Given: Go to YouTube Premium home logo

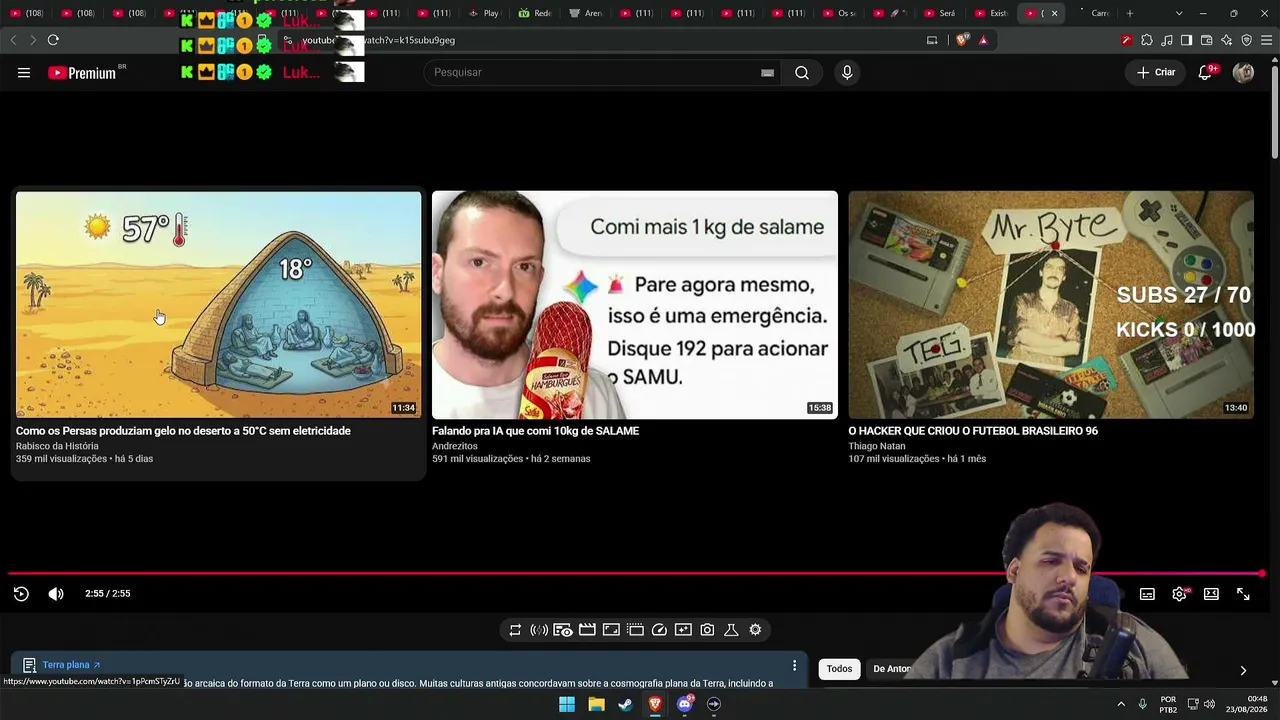Looking at the screenshot, I should [x=82, y=72].
